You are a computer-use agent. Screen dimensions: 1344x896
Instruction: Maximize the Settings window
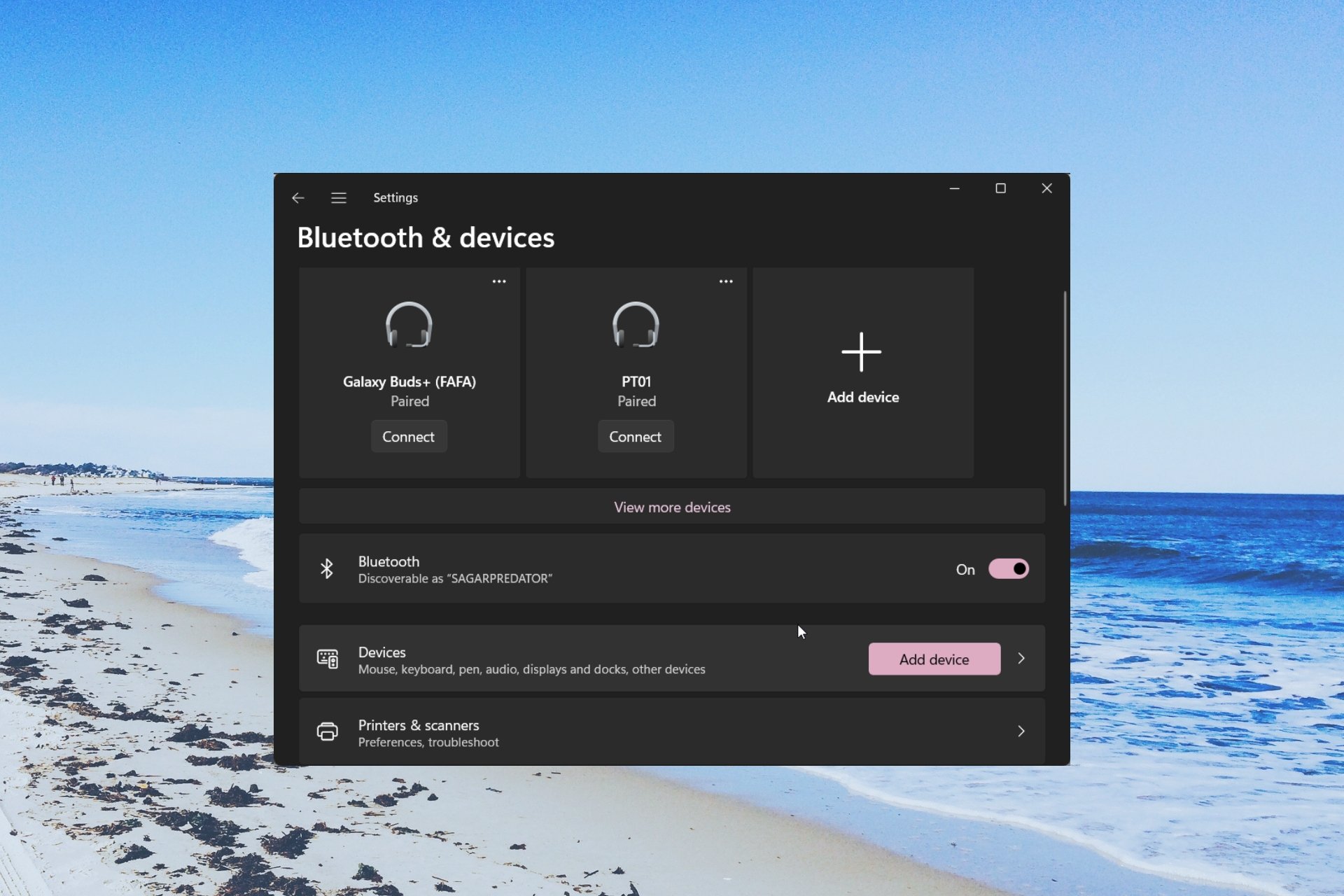coord(1001,188)
